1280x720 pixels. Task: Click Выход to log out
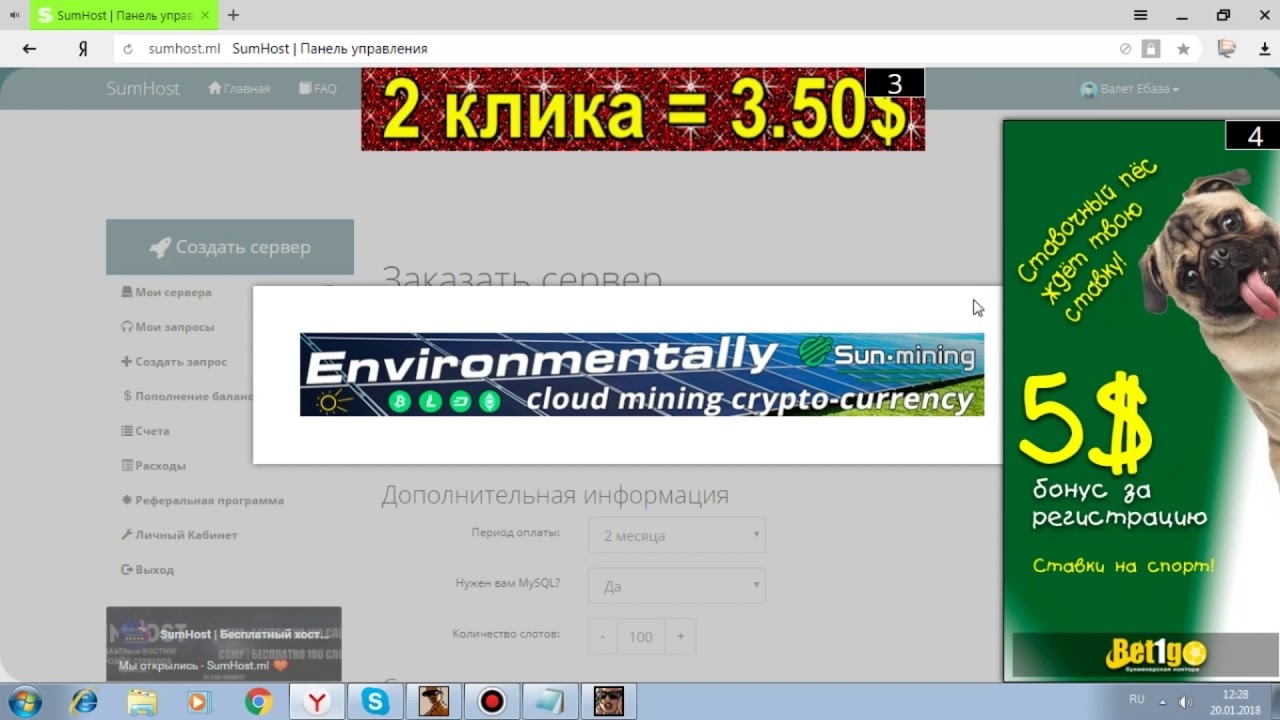pyautogui.click(x=147, y=570)
